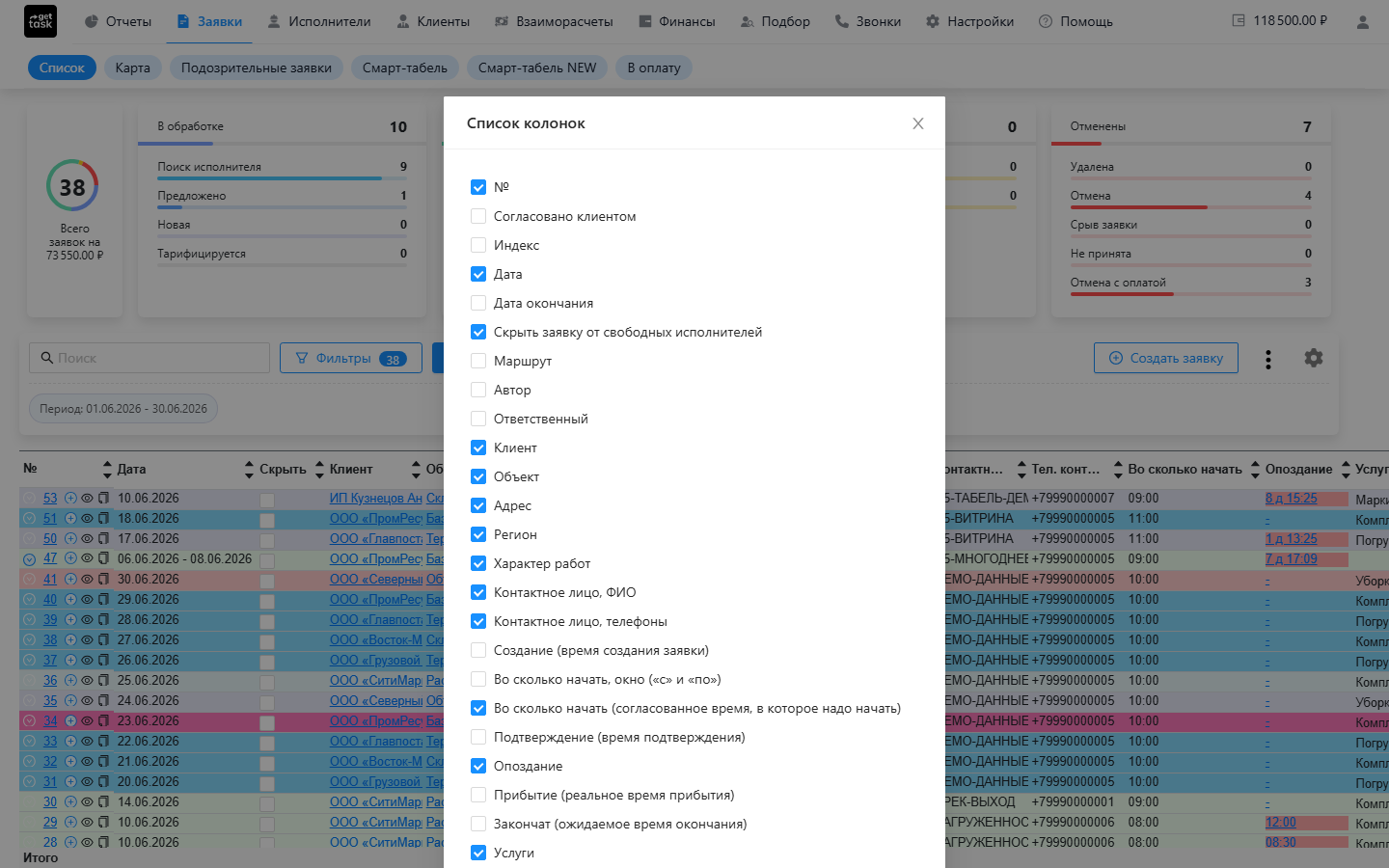The height and width of the screenshot is (868, 1389).
Task: Click the Поиск input field
Action: point(150,358)
